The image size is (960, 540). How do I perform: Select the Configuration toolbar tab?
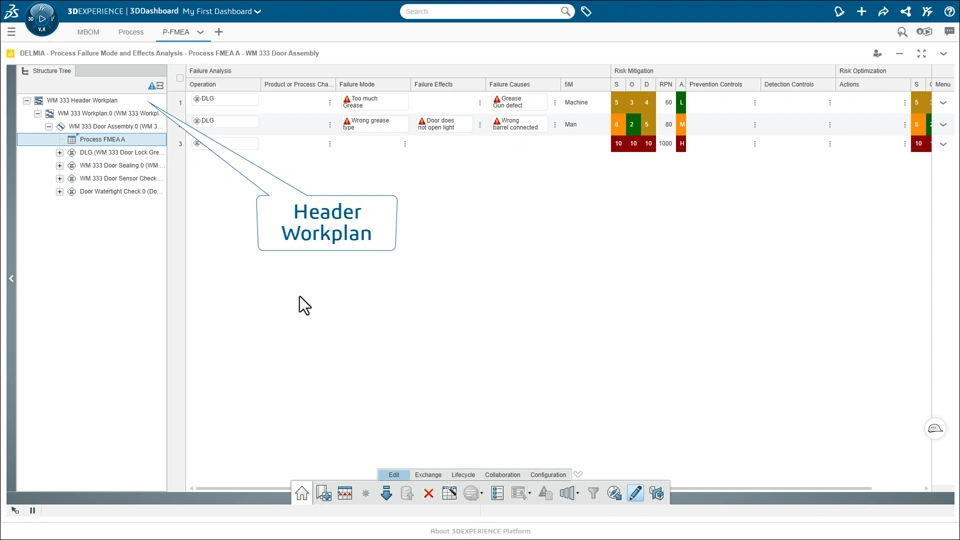(x=548, y=474)
